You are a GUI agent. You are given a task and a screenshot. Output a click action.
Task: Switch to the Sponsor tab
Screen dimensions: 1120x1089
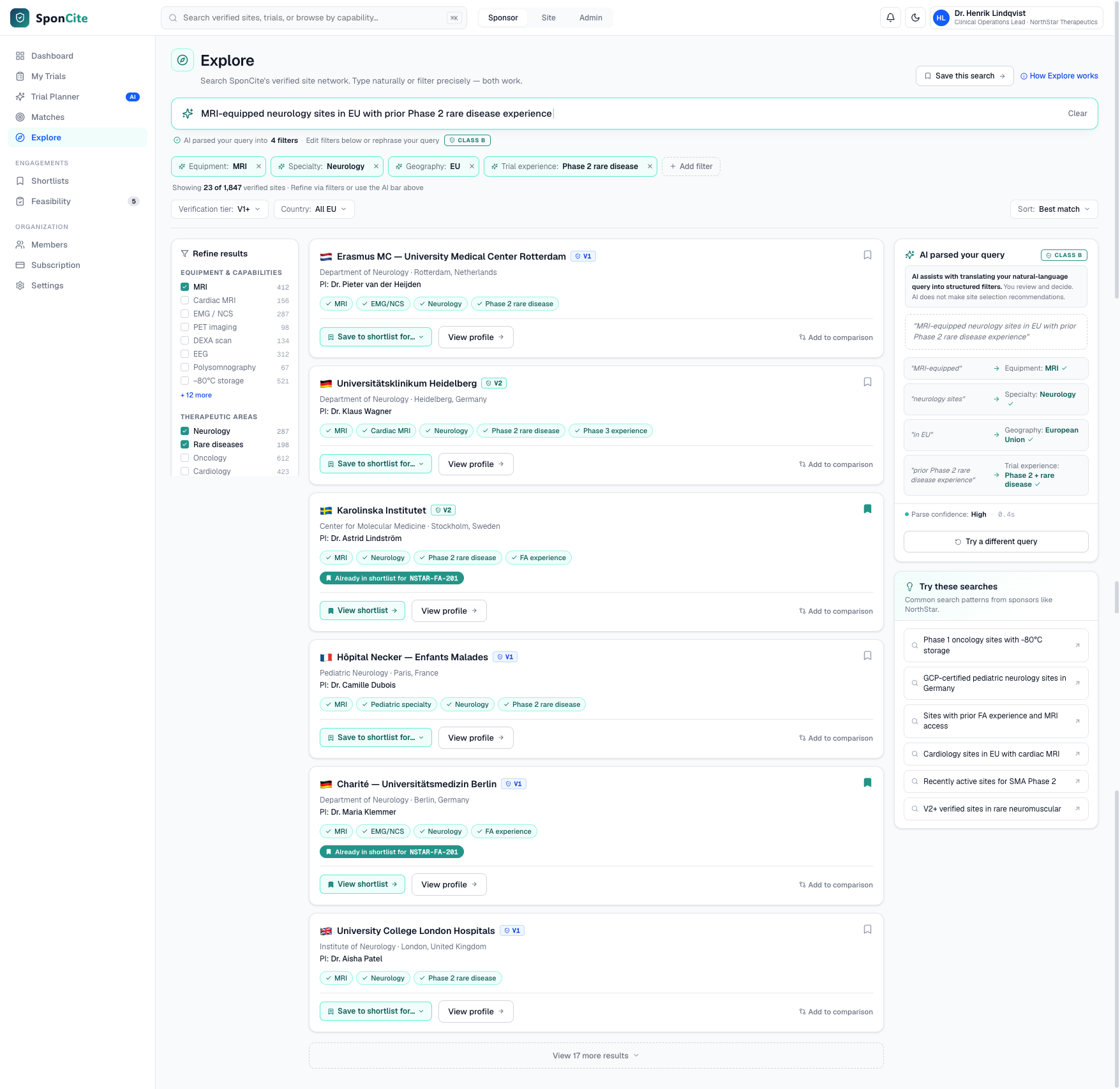pyautogui.click(x=503, y=18)
